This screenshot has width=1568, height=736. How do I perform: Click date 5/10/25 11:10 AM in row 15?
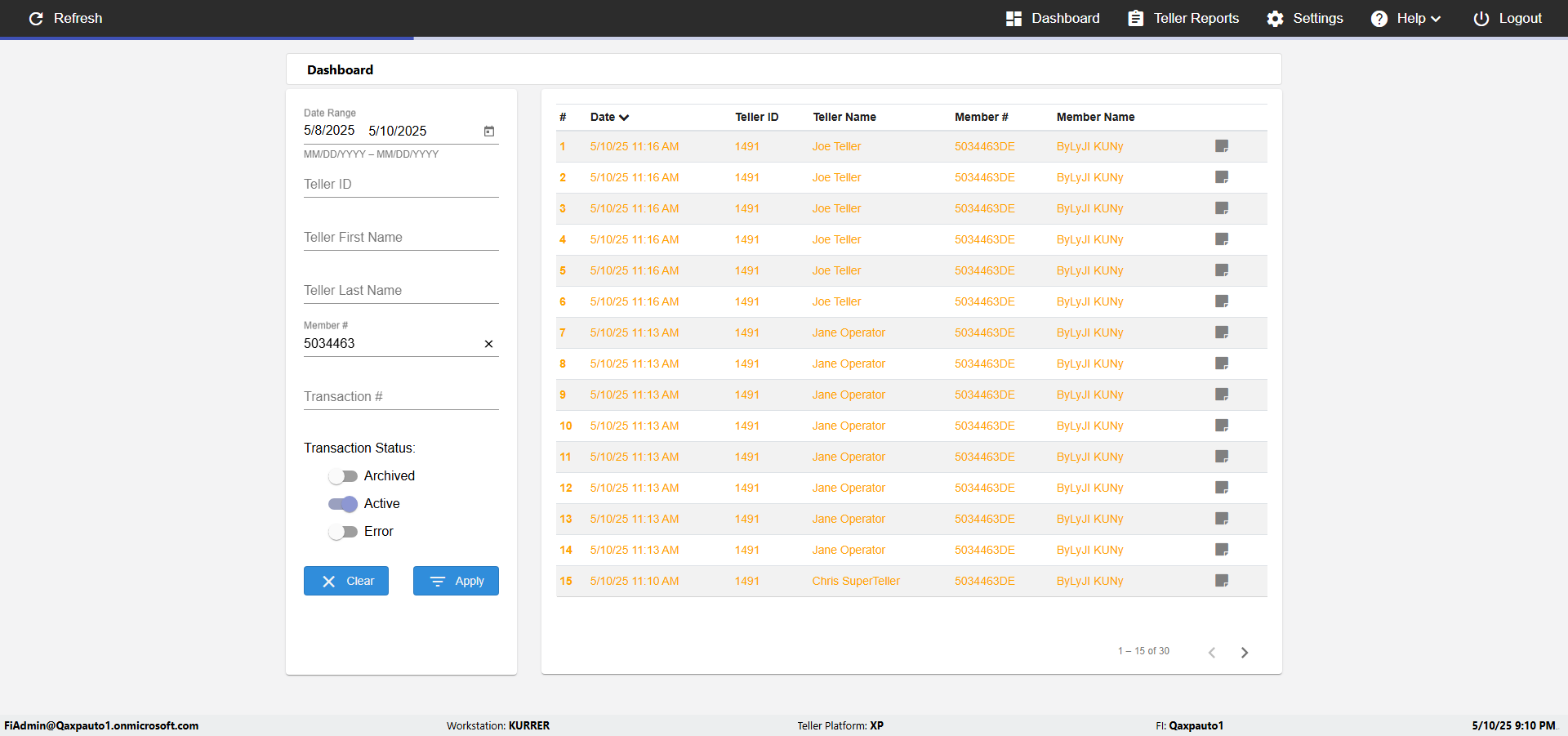[635, 581]
